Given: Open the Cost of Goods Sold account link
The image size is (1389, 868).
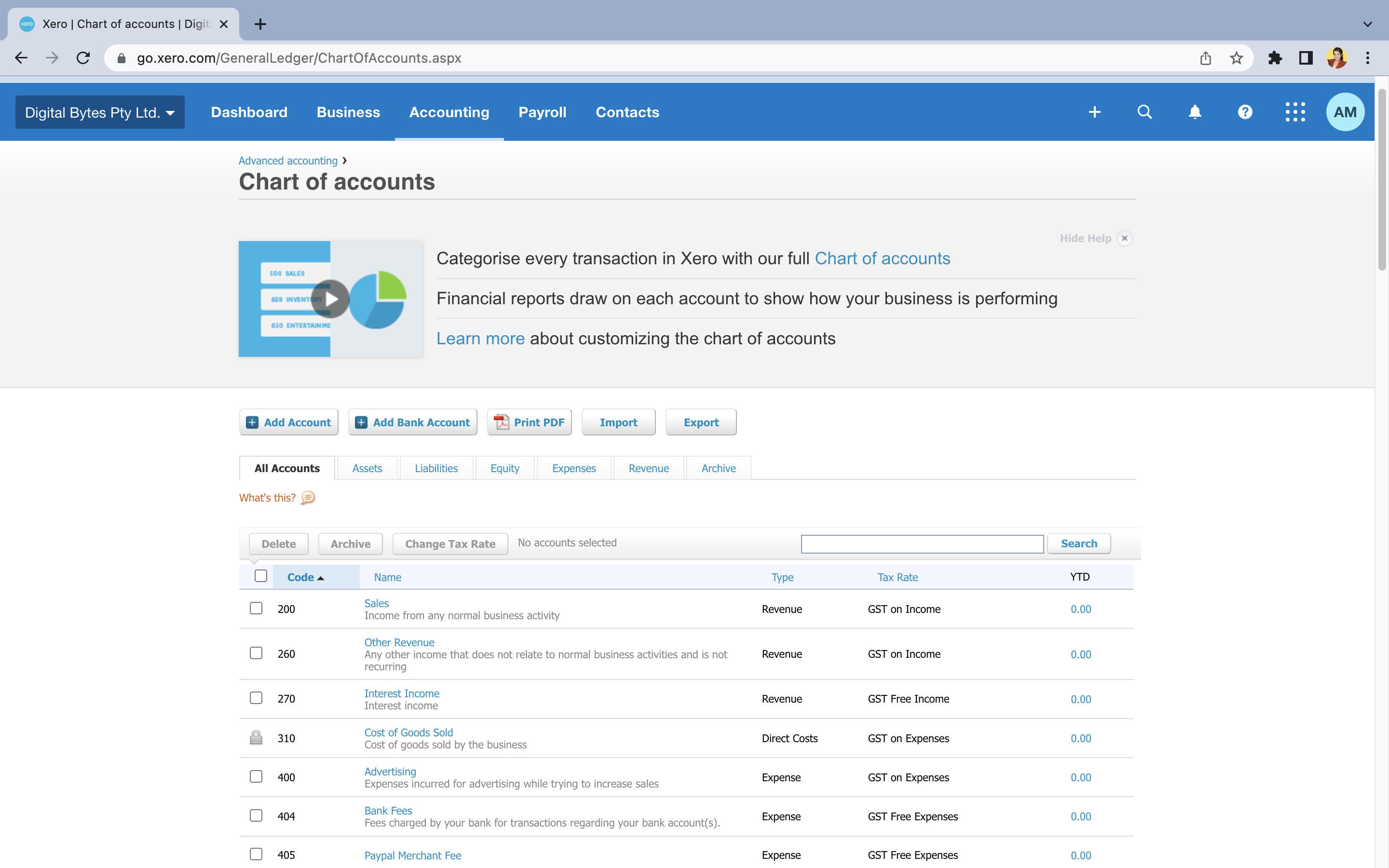Looking at the screenshot, I should [x=408, y=732].
